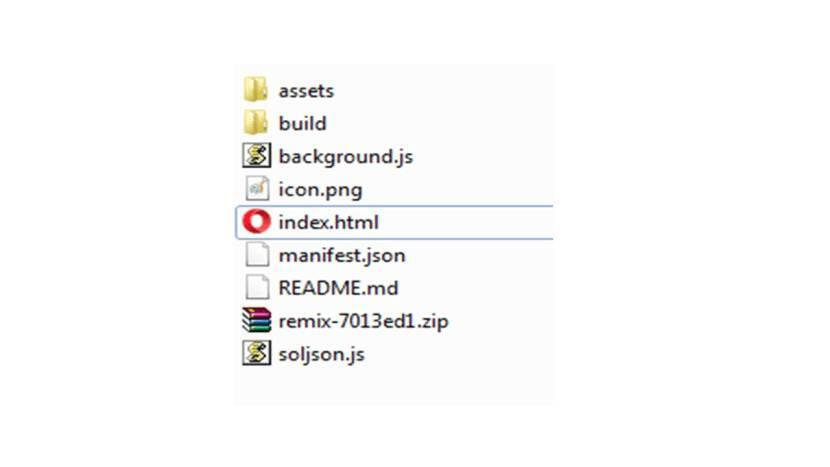Viewport: 830px width, 467px height.
Task: Select the build folder name
Action: [x=302, y=124]
